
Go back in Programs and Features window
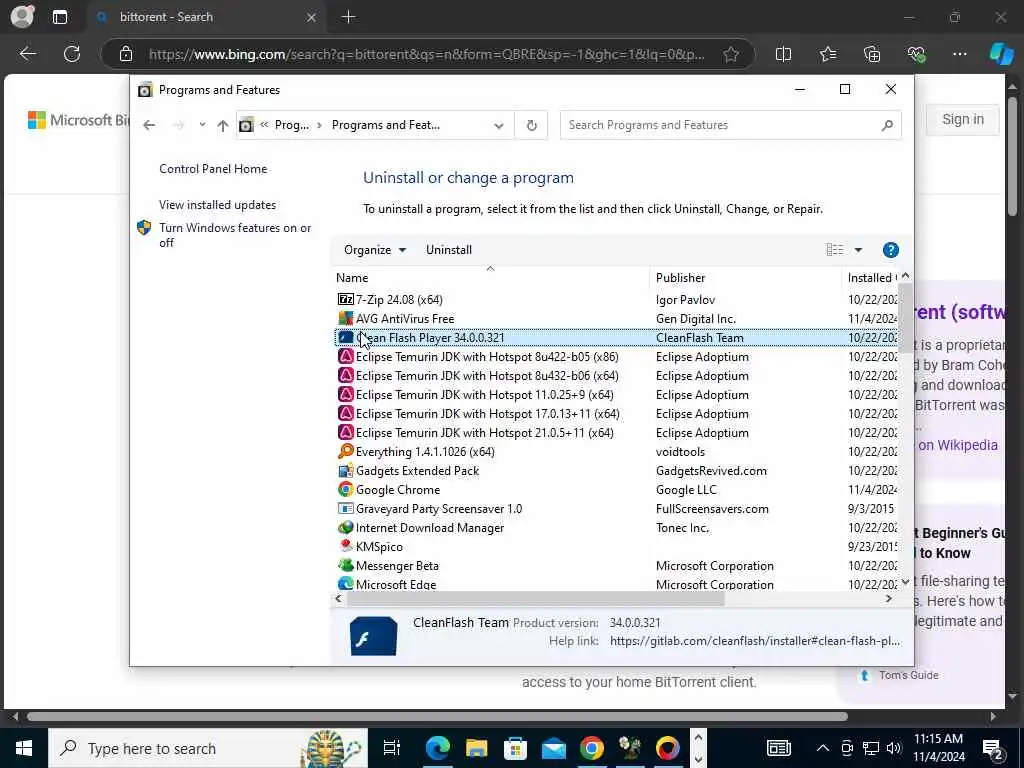[x=149, y=125]
